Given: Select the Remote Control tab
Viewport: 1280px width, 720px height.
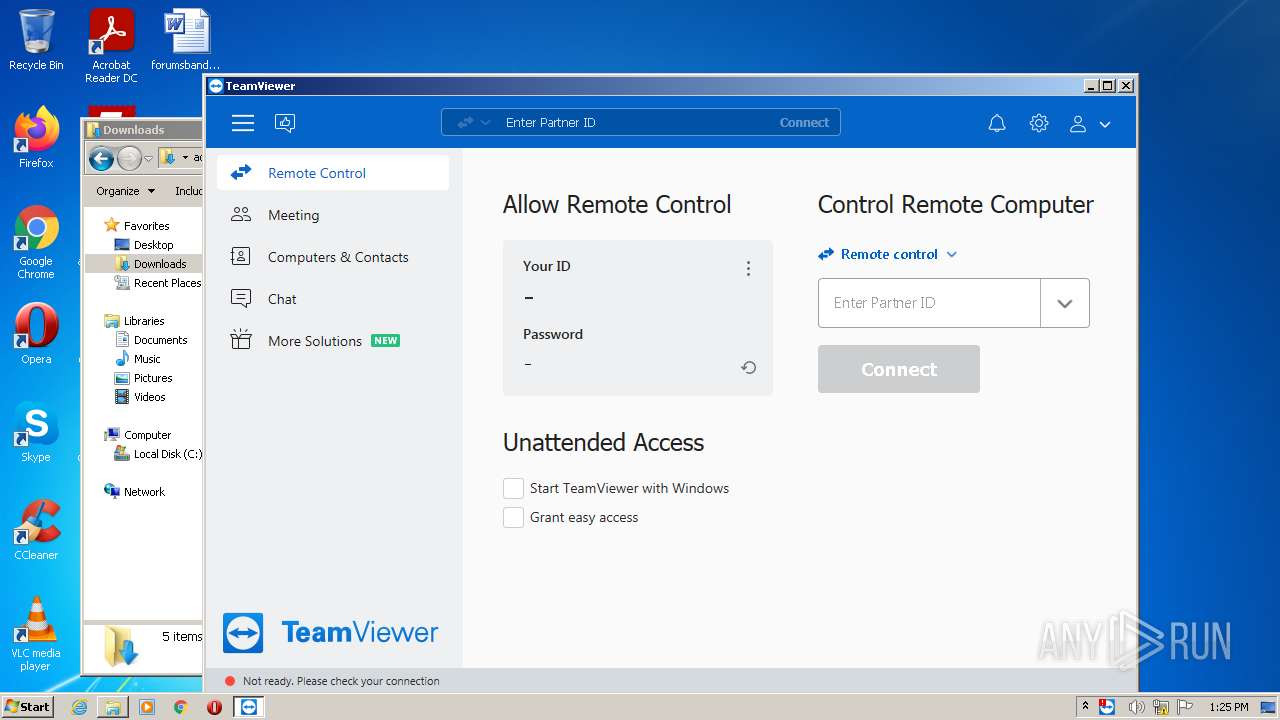Looking at the screenshot, I should (333, 173).
